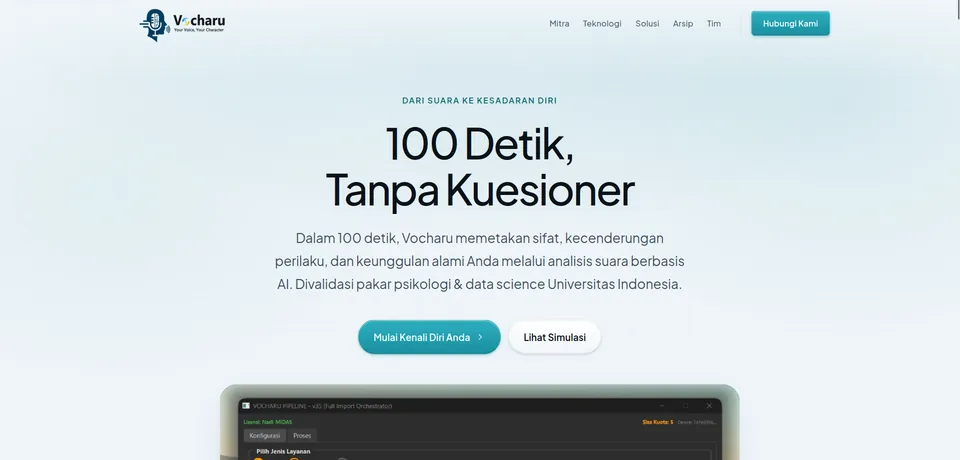This screenshot has height=460, width=960.
Task: Go to the Solusi section
Action: point(647,24)
